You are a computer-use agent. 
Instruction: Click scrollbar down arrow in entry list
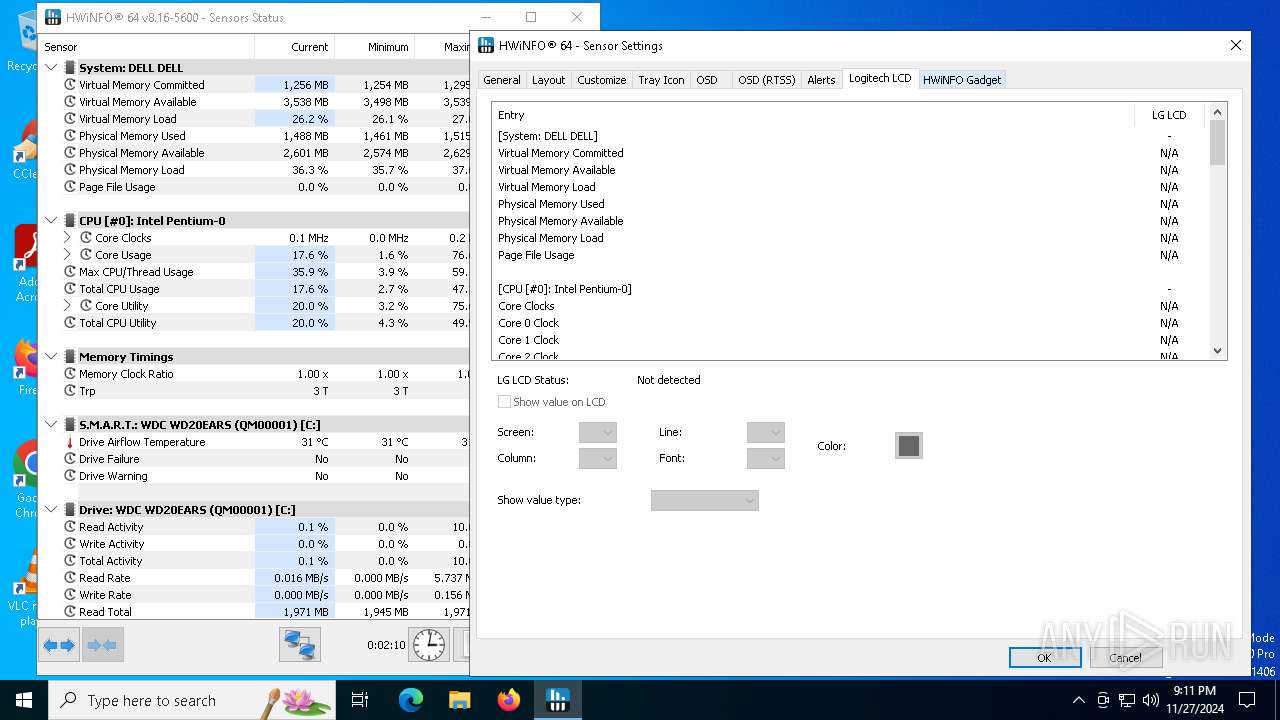tap(1217, 350)
